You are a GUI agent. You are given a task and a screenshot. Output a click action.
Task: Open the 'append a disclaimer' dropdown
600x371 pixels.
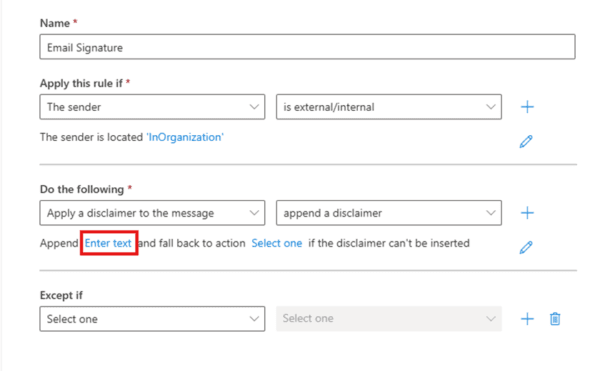[389, 213]
